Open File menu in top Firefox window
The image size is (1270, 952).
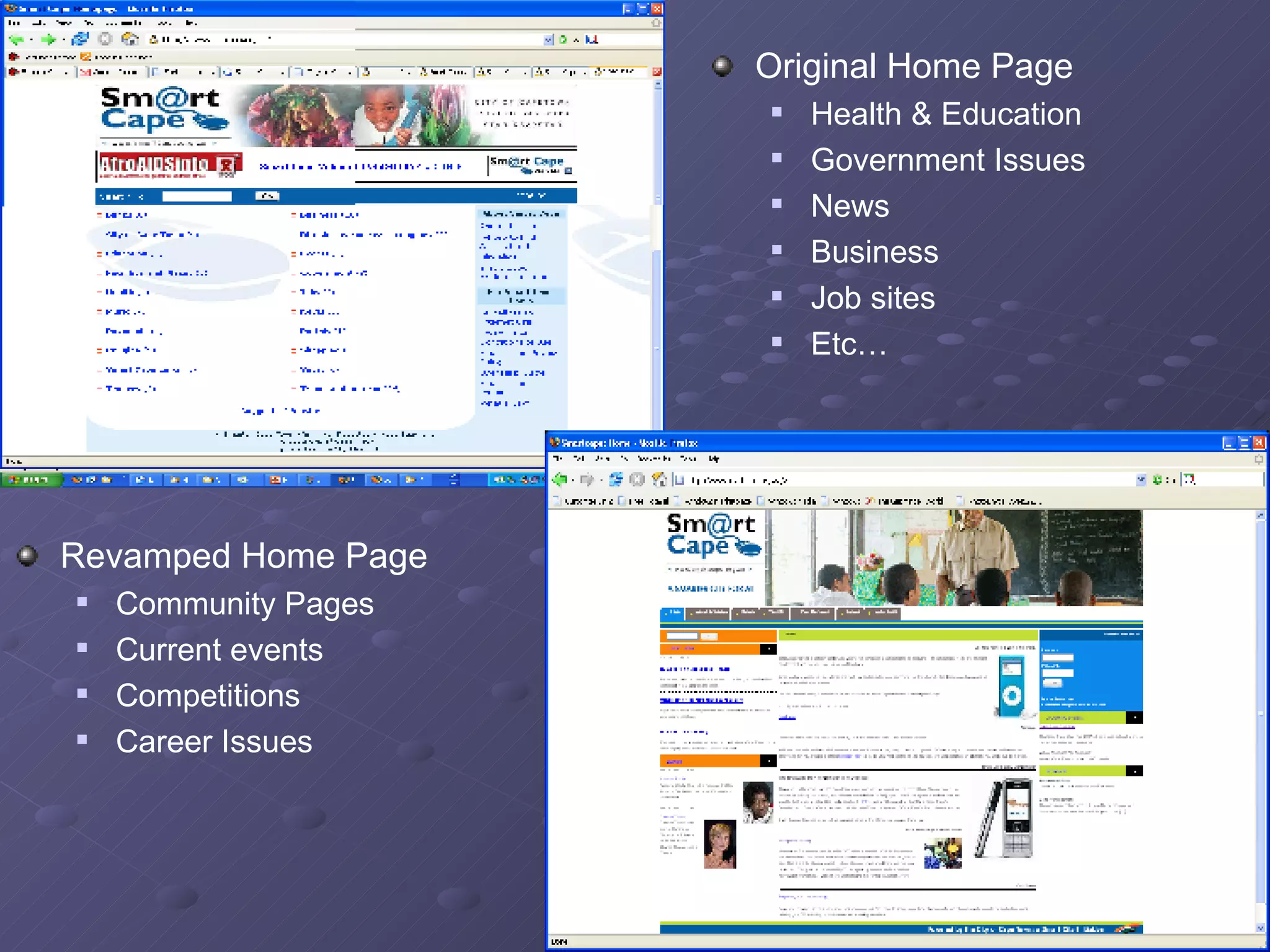[x=14, y=23]
